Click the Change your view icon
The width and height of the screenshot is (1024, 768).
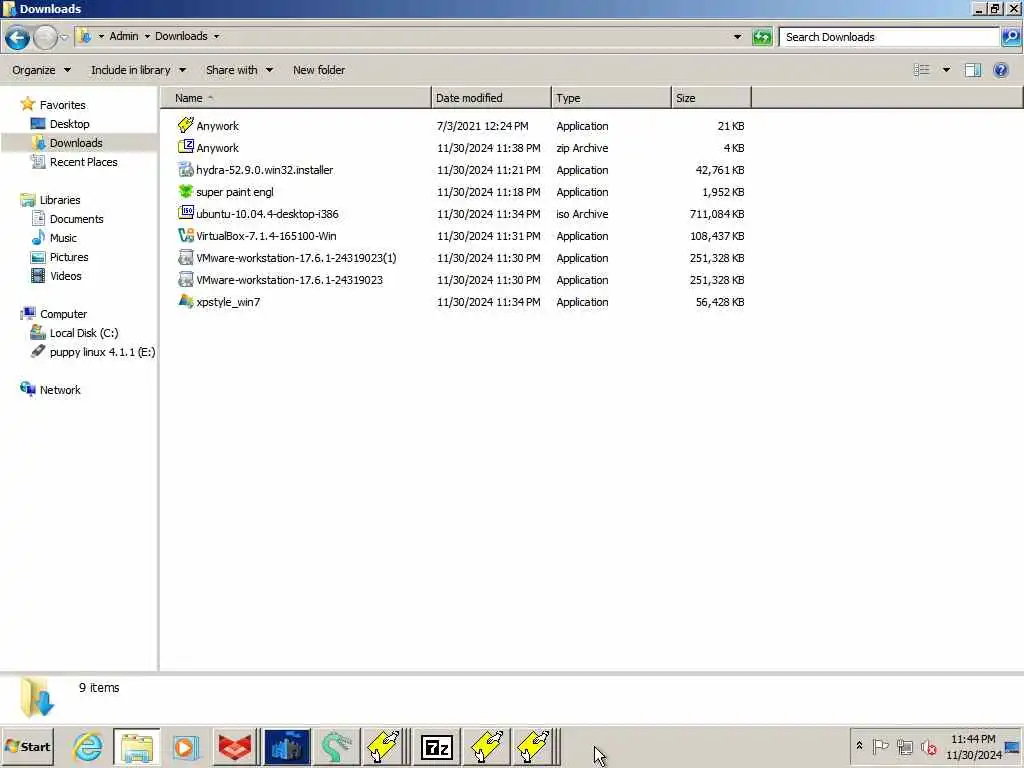tap(921, 70)
